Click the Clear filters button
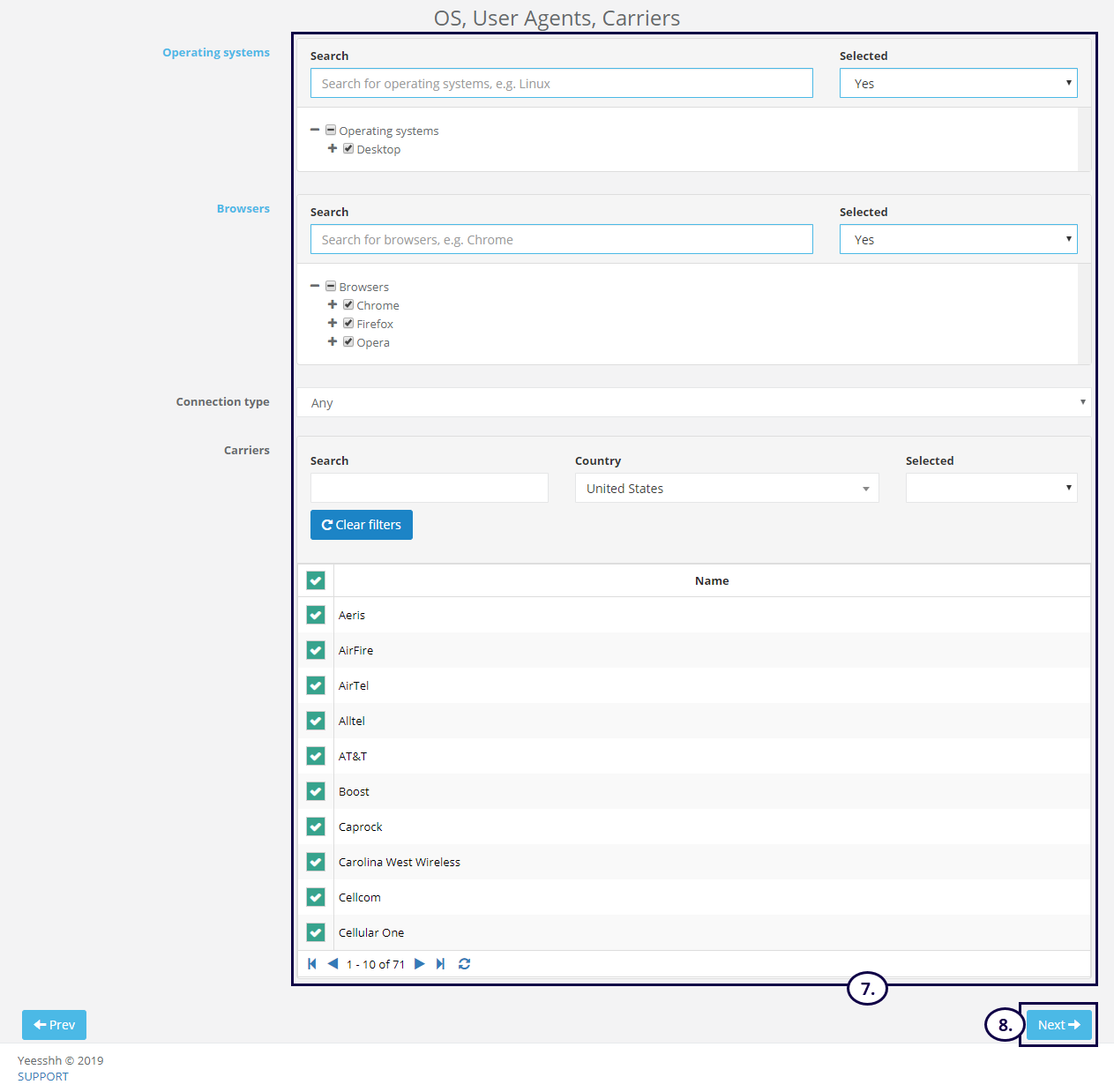 (362, 525)
